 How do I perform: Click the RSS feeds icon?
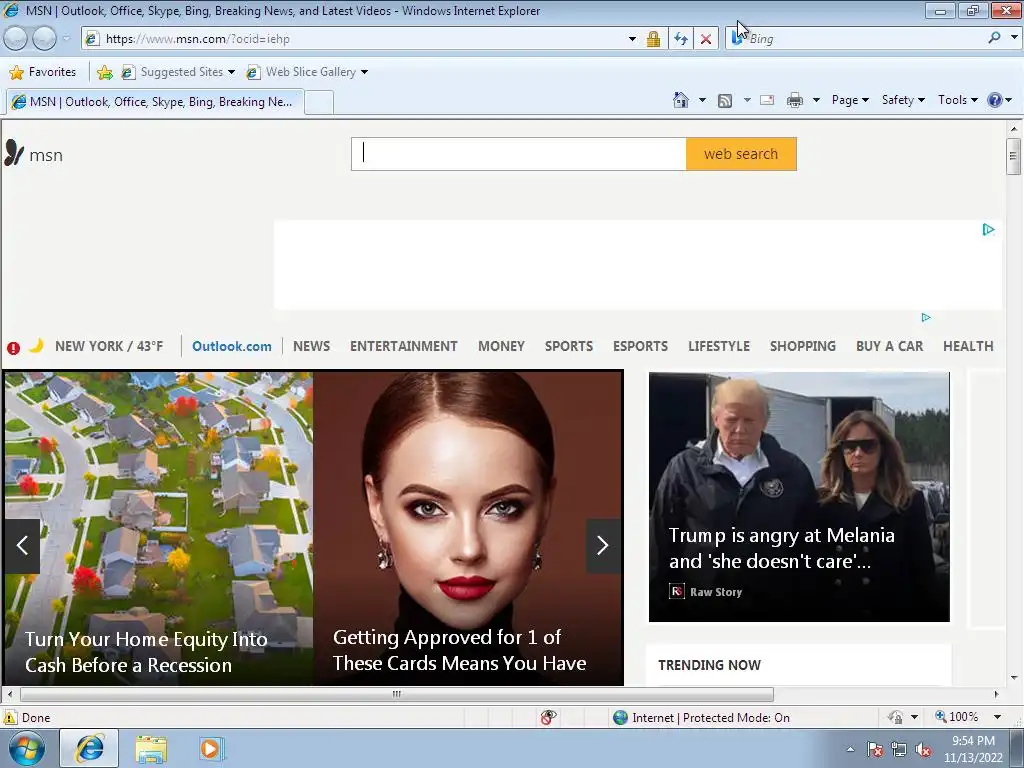click(724, 101)
